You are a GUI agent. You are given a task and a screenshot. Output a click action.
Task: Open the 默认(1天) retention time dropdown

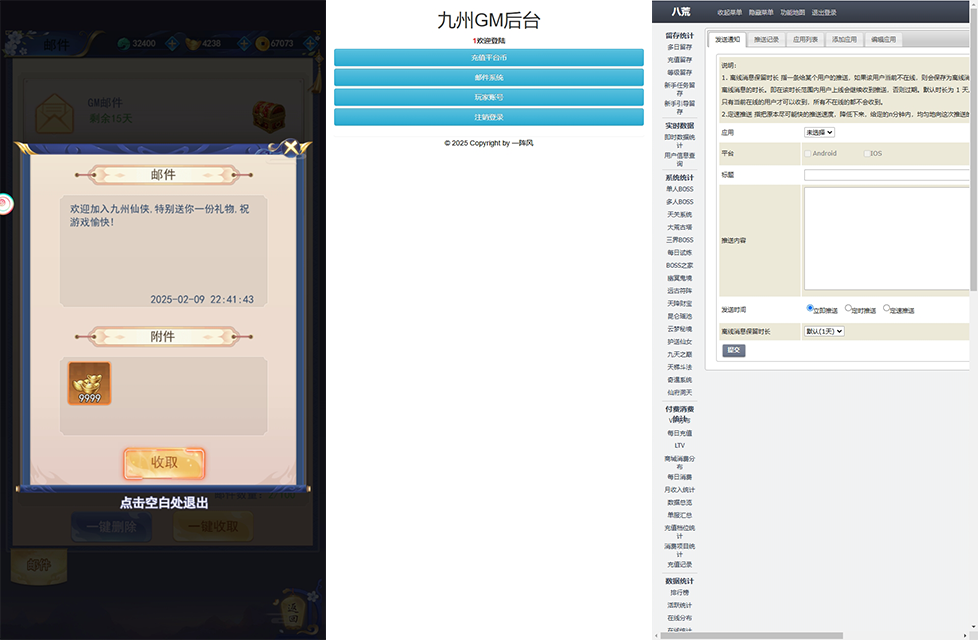tap(824, 331)
